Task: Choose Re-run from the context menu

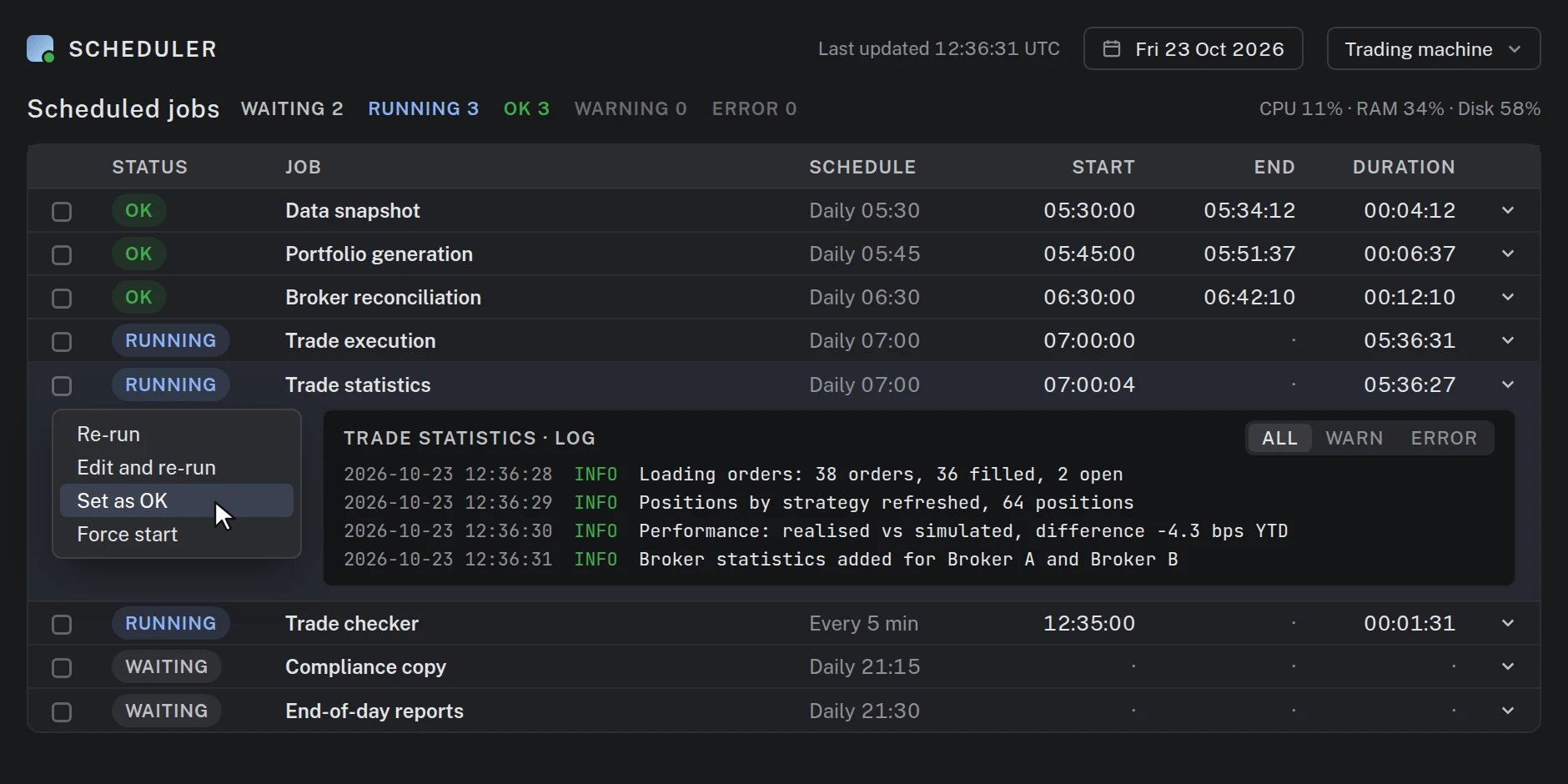Action: coord(176,435)
